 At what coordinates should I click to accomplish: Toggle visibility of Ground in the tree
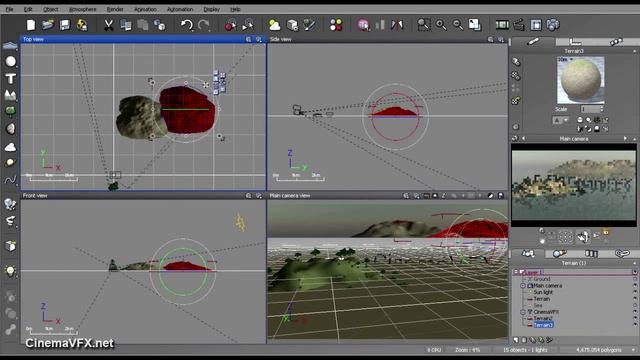click(635, 279)
